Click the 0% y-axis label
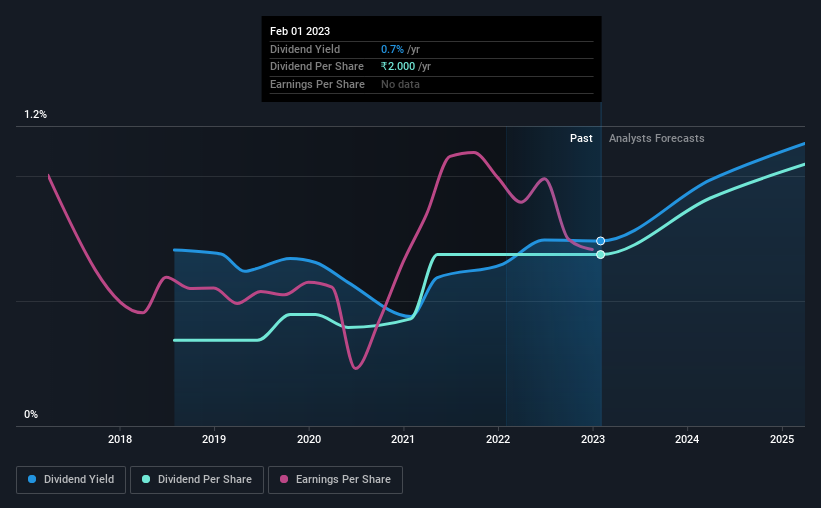Image resolution: width=821 pixels, height=508 pixels. 31,414
